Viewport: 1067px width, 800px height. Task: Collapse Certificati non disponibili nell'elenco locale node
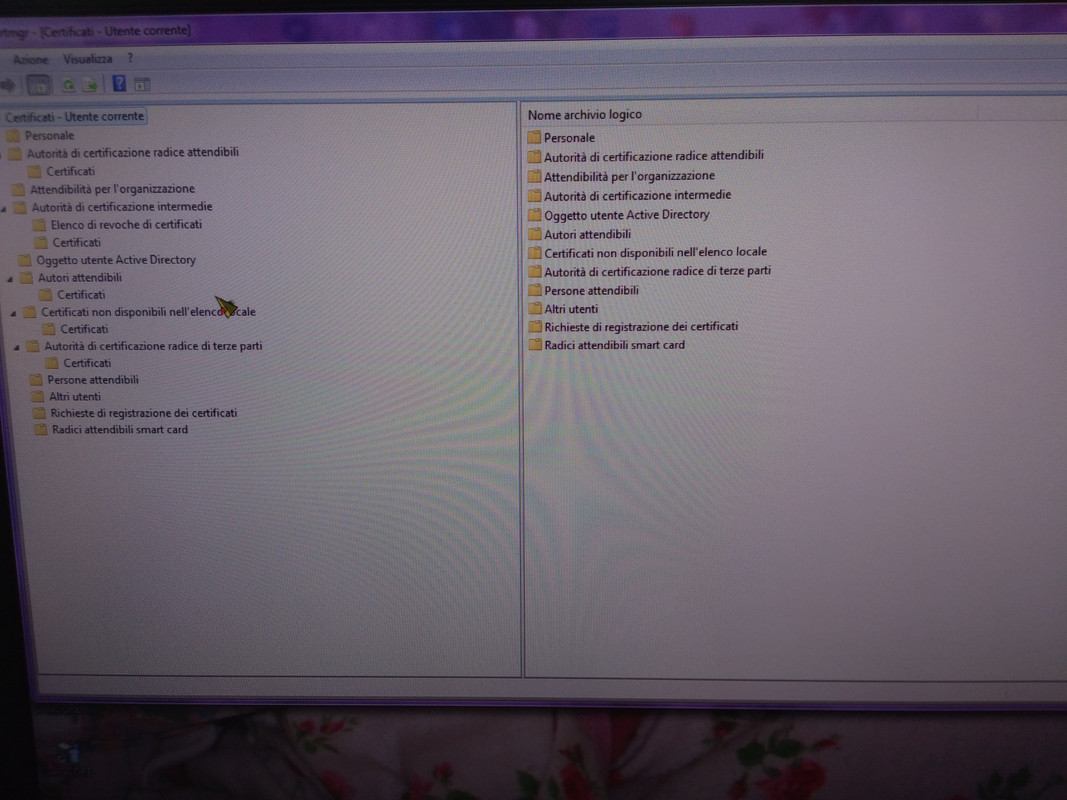coord(14,313)
